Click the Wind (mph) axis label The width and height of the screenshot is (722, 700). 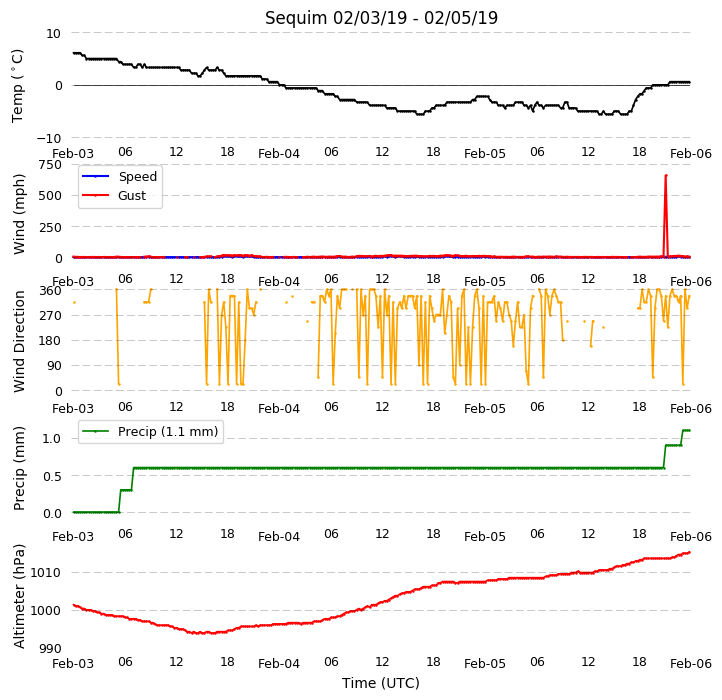pos(18,214)
